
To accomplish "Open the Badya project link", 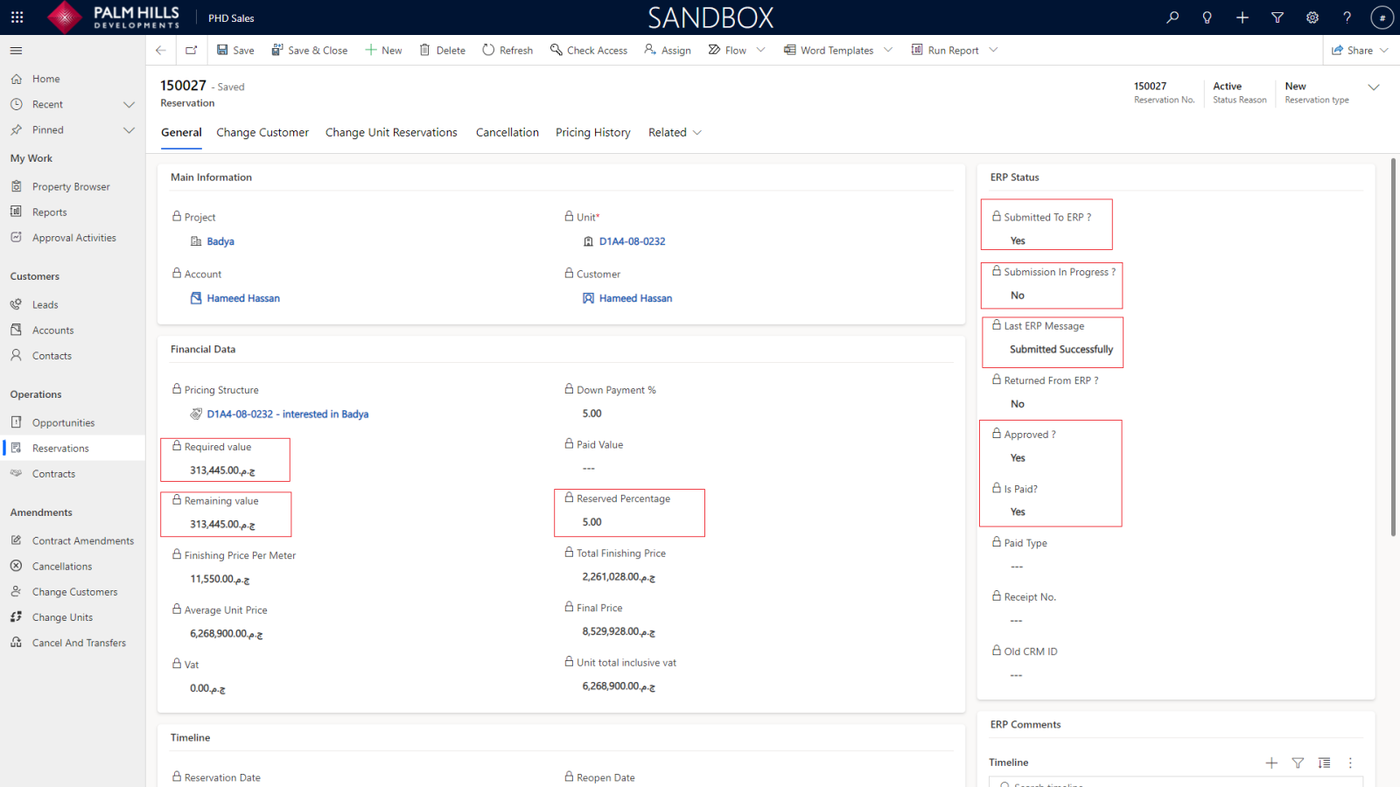I will pos(220,241).
